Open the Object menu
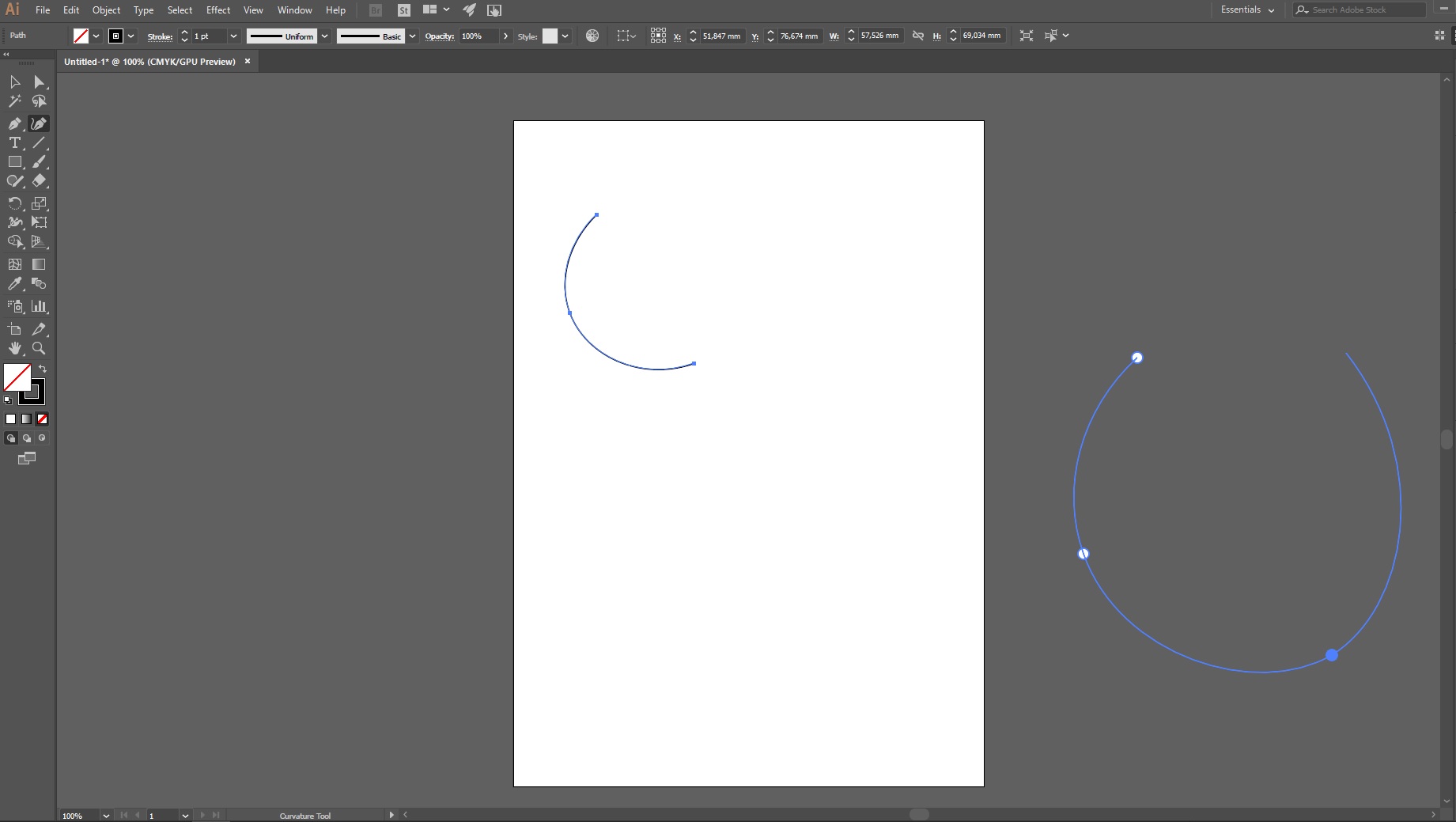 pyautogui.click(x=106, y=10)
